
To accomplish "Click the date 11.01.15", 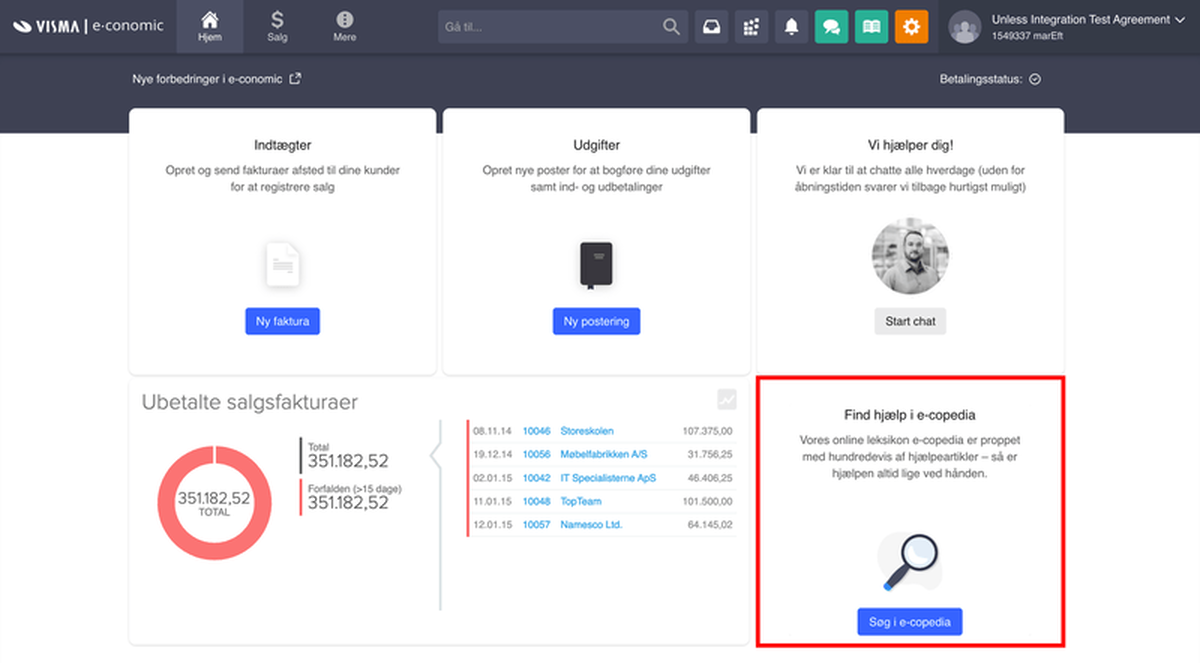I will click(x=492, y=501).
